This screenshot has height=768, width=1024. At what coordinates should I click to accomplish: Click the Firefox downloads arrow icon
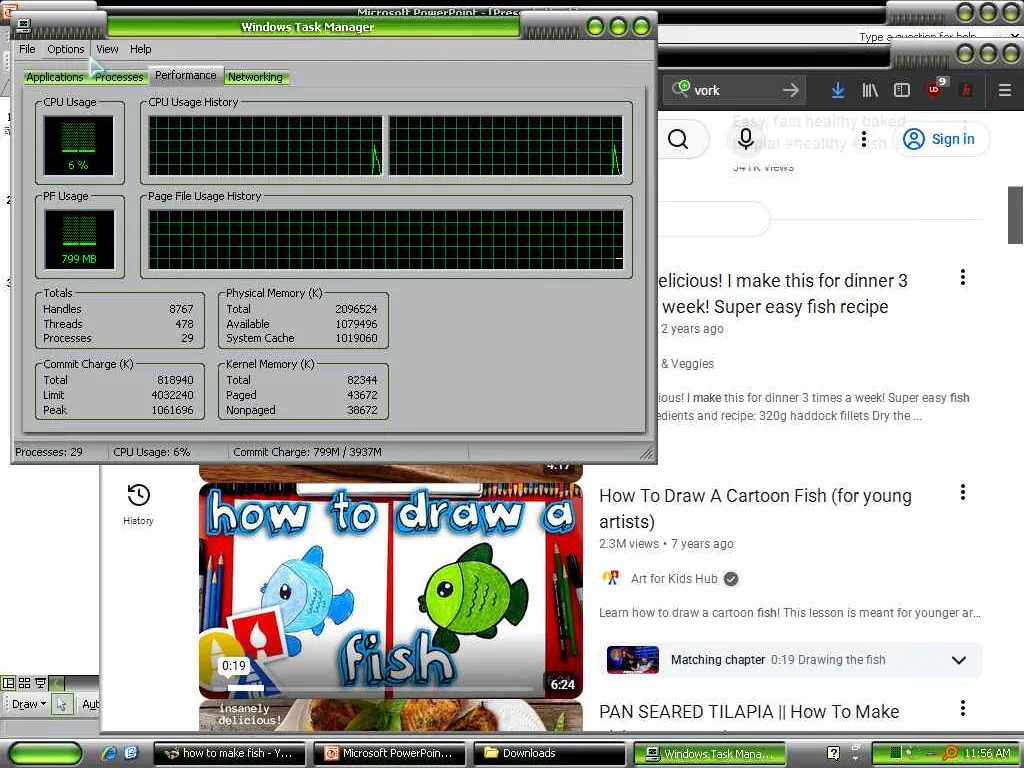[838, 90]
